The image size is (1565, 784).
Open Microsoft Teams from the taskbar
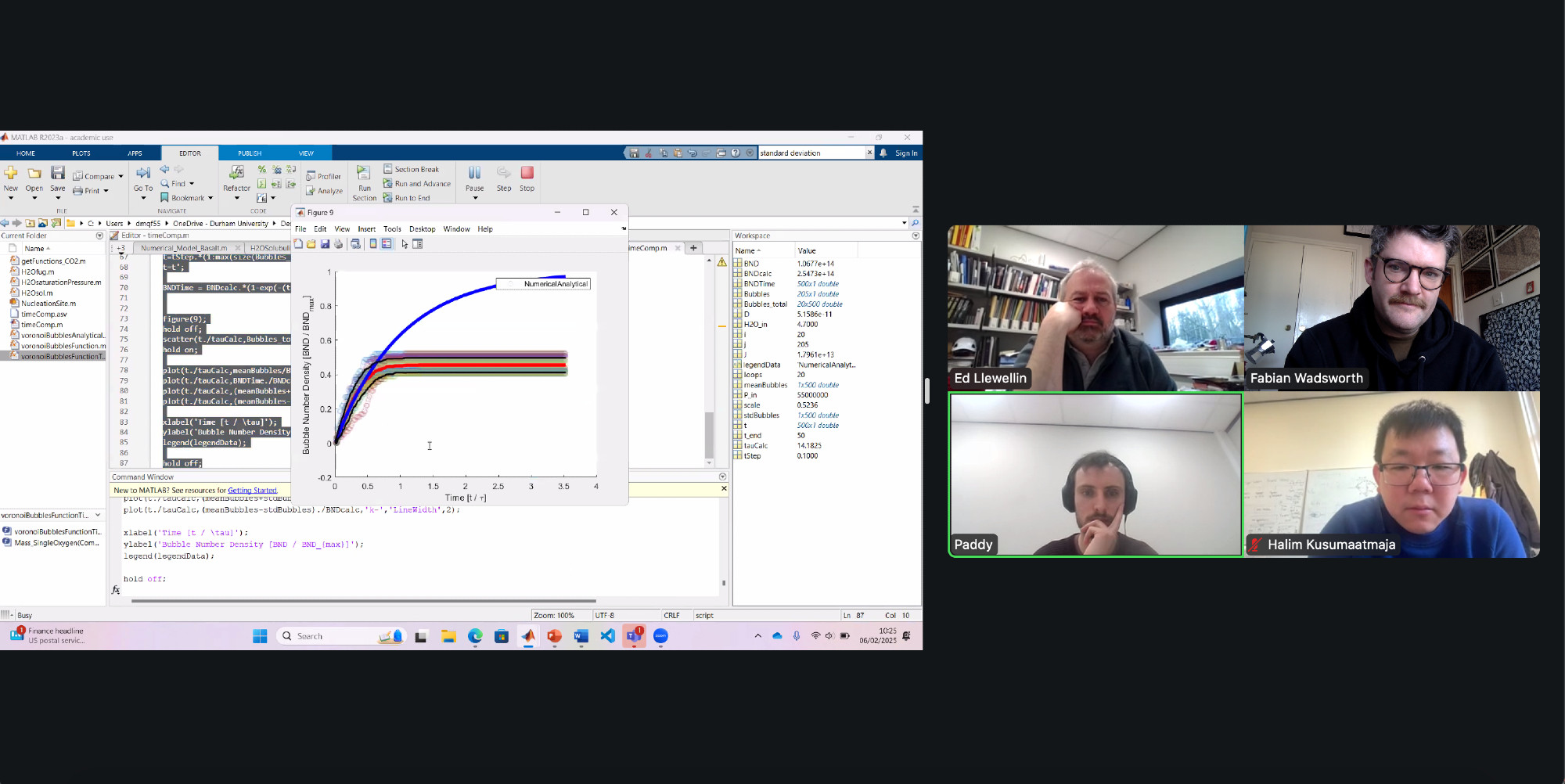tap(634, 636)
